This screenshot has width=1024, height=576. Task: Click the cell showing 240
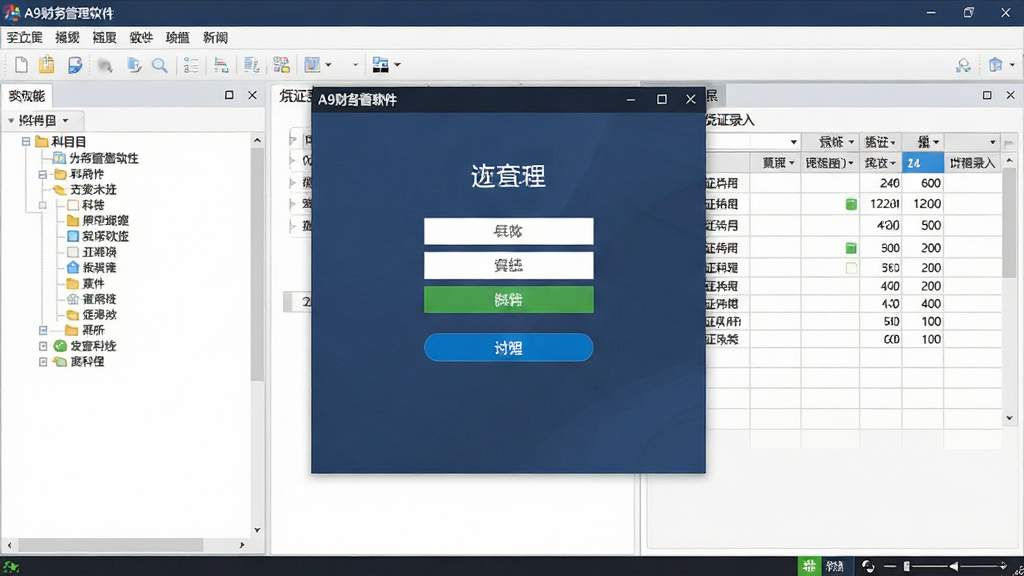tap(881, 183)
